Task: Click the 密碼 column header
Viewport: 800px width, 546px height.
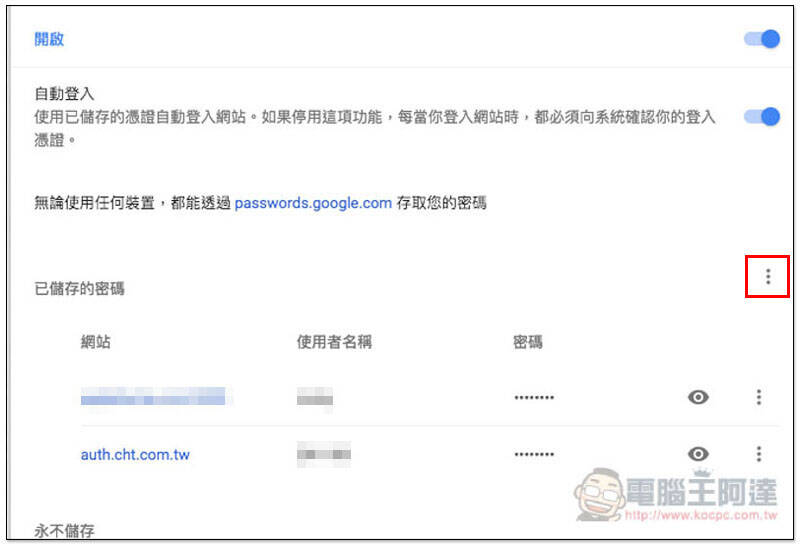Action: coord(528,341)
